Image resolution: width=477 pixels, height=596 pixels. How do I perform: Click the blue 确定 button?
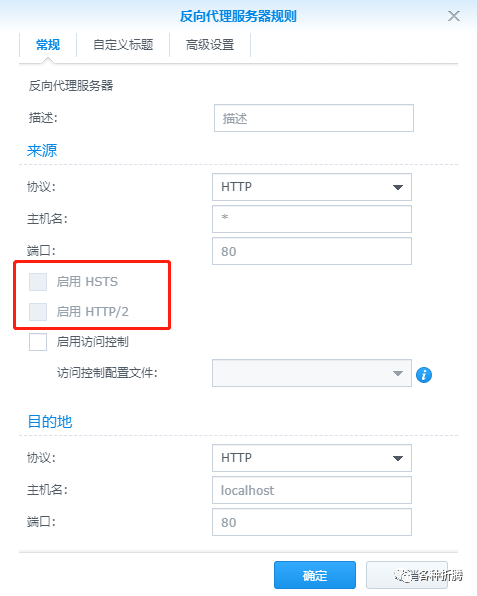pos(315,575)
